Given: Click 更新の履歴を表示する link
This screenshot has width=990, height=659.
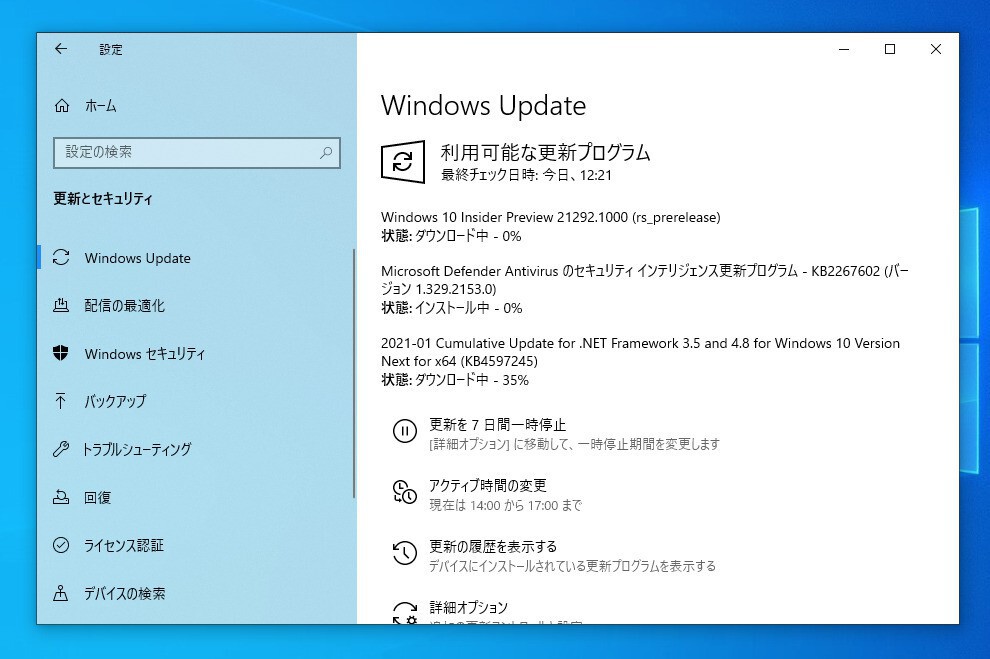Looking at the screenshot, I should pos(493,546).
